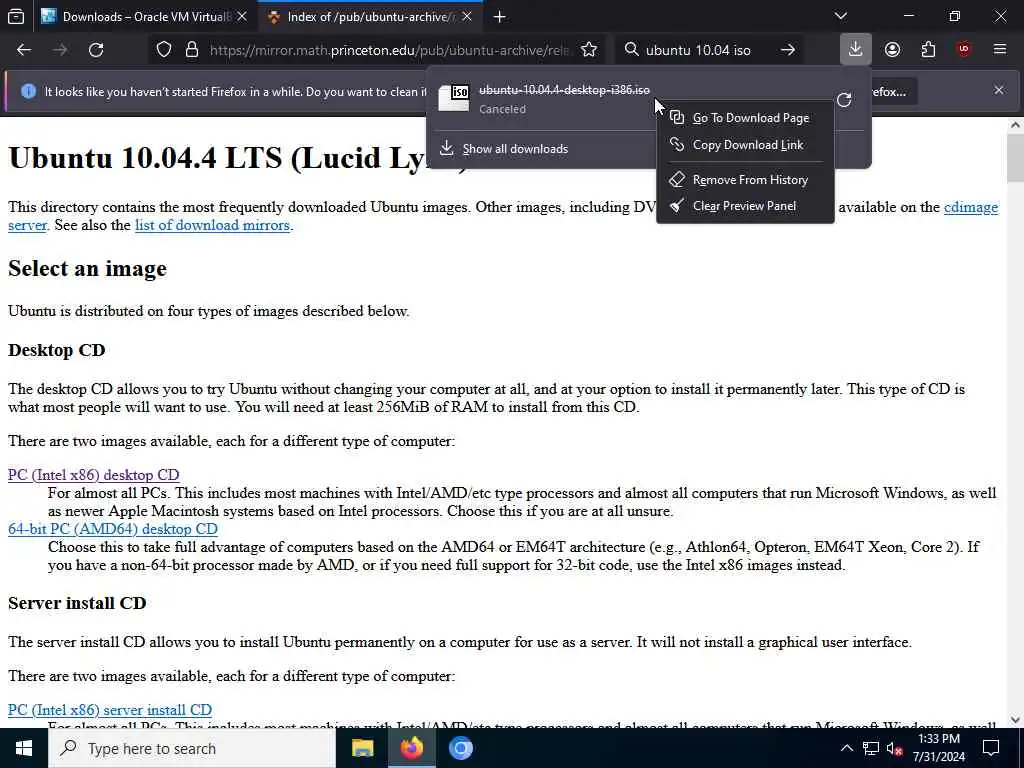
Task: Click the taskbar Type here to search box
Action: 191,748
